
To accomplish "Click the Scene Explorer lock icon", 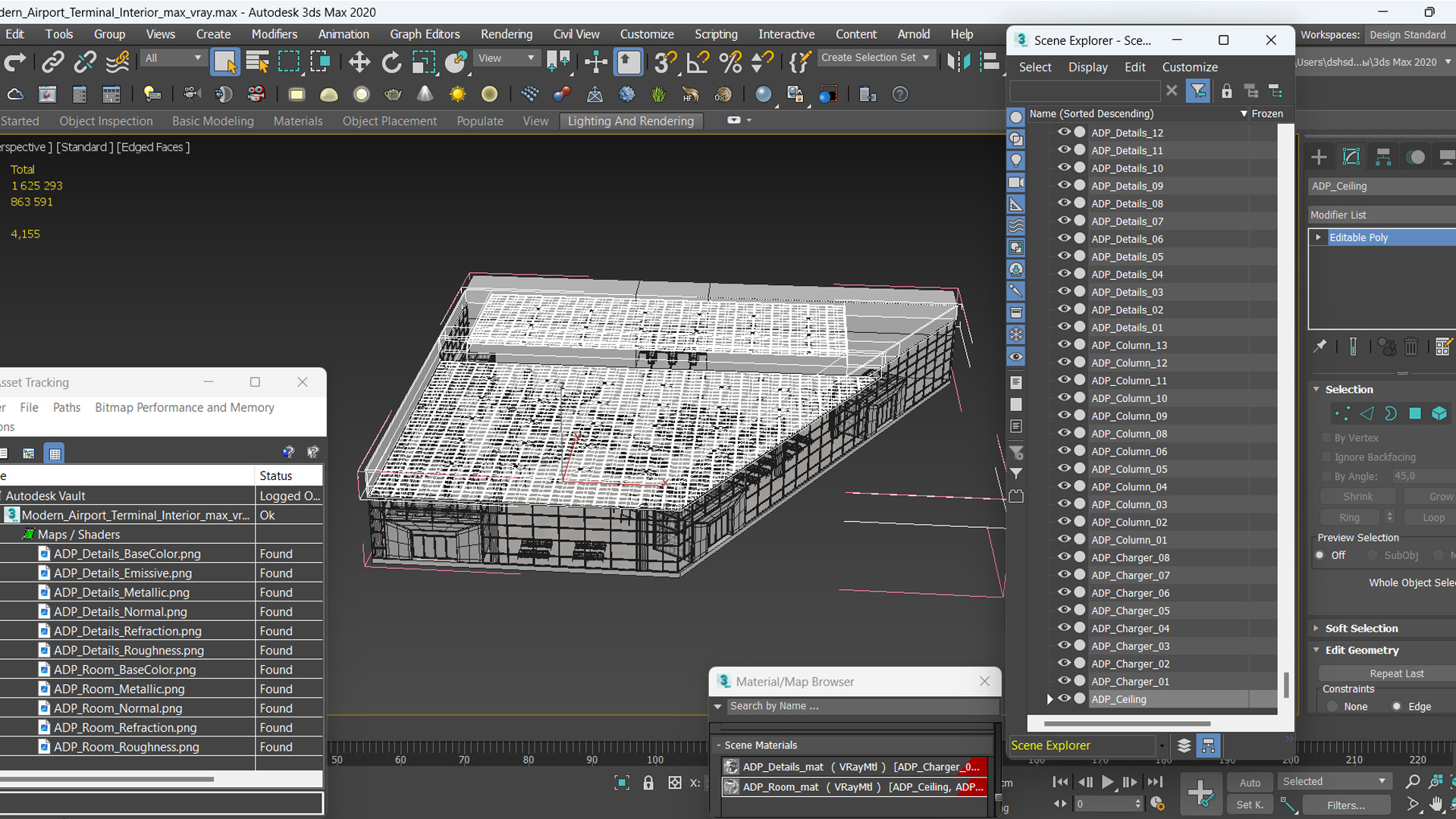I will [1226, 91].
